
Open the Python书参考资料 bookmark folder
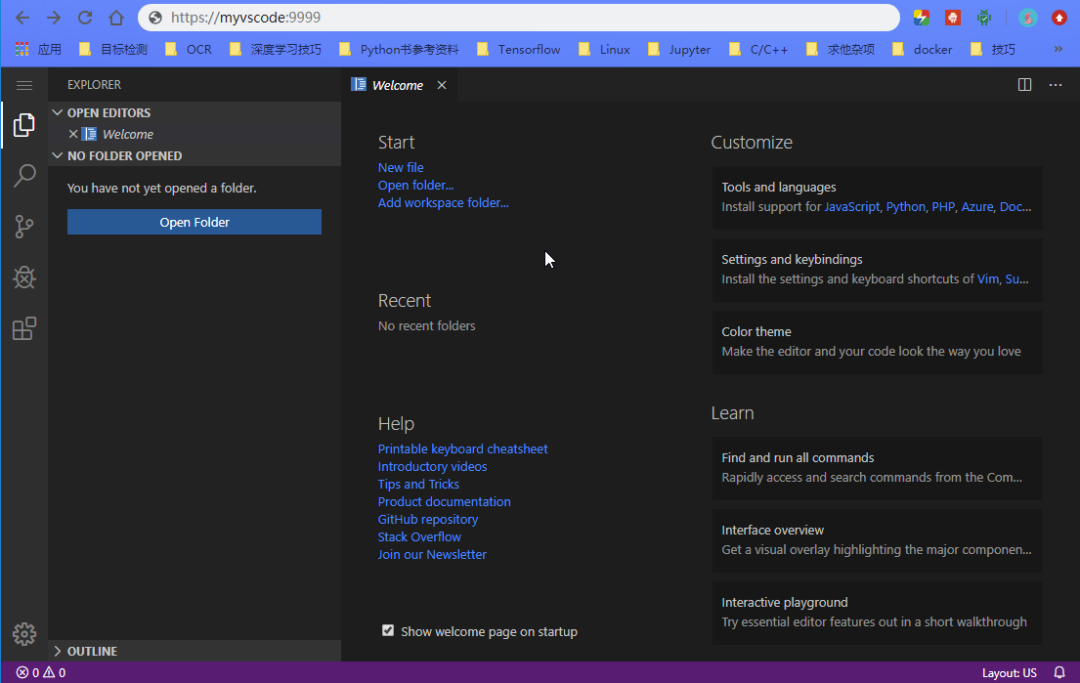399,50
